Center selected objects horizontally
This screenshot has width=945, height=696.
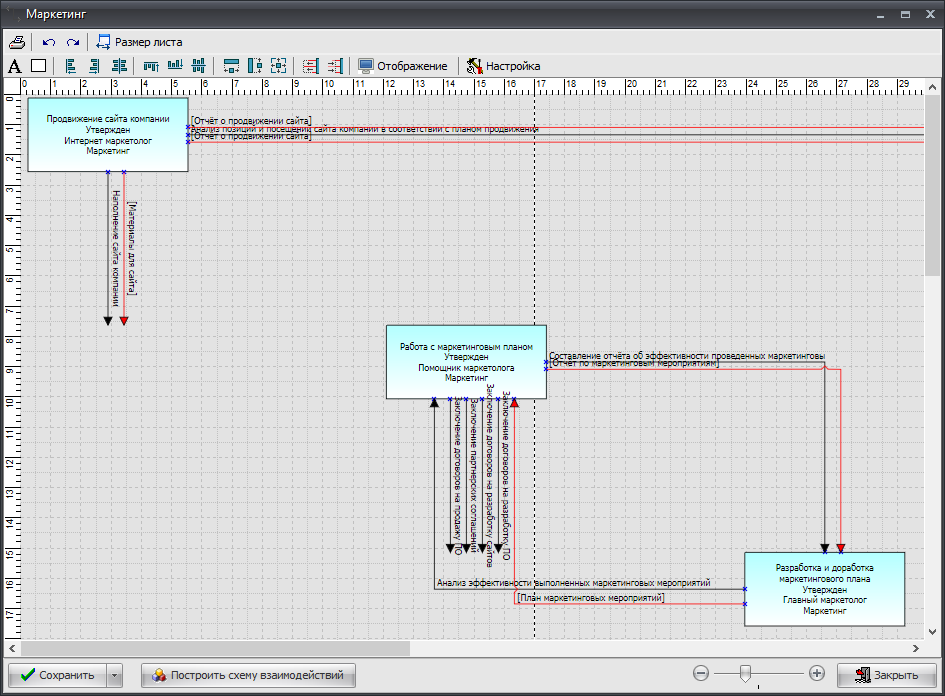pos(120,66)
